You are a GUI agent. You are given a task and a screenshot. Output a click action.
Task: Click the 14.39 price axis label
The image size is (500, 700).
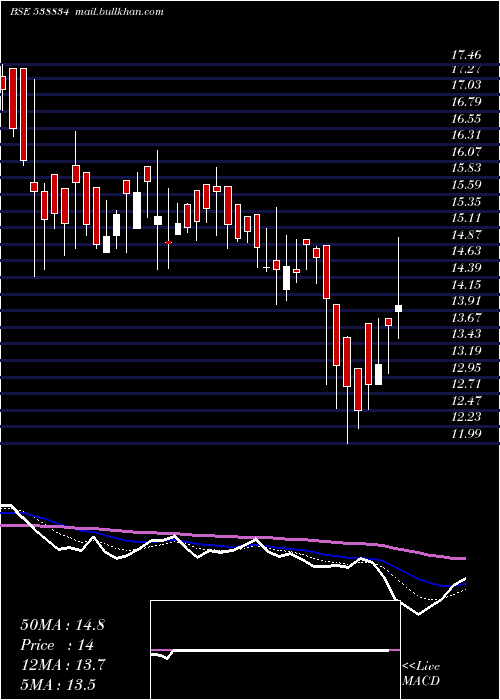(466, 268)
